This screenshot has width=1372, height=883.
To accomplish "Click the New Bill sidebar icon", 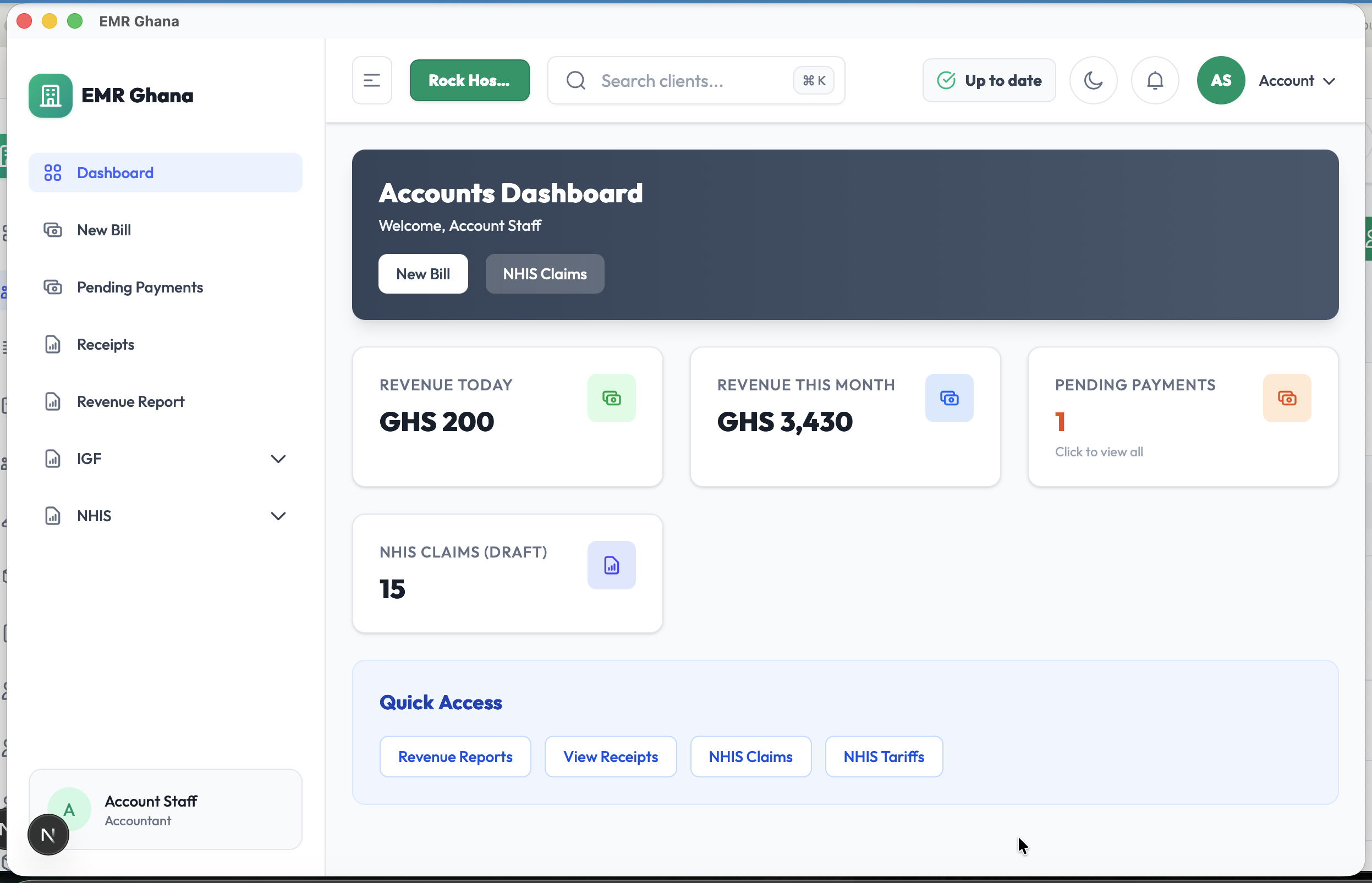I will tap(53, 229).
